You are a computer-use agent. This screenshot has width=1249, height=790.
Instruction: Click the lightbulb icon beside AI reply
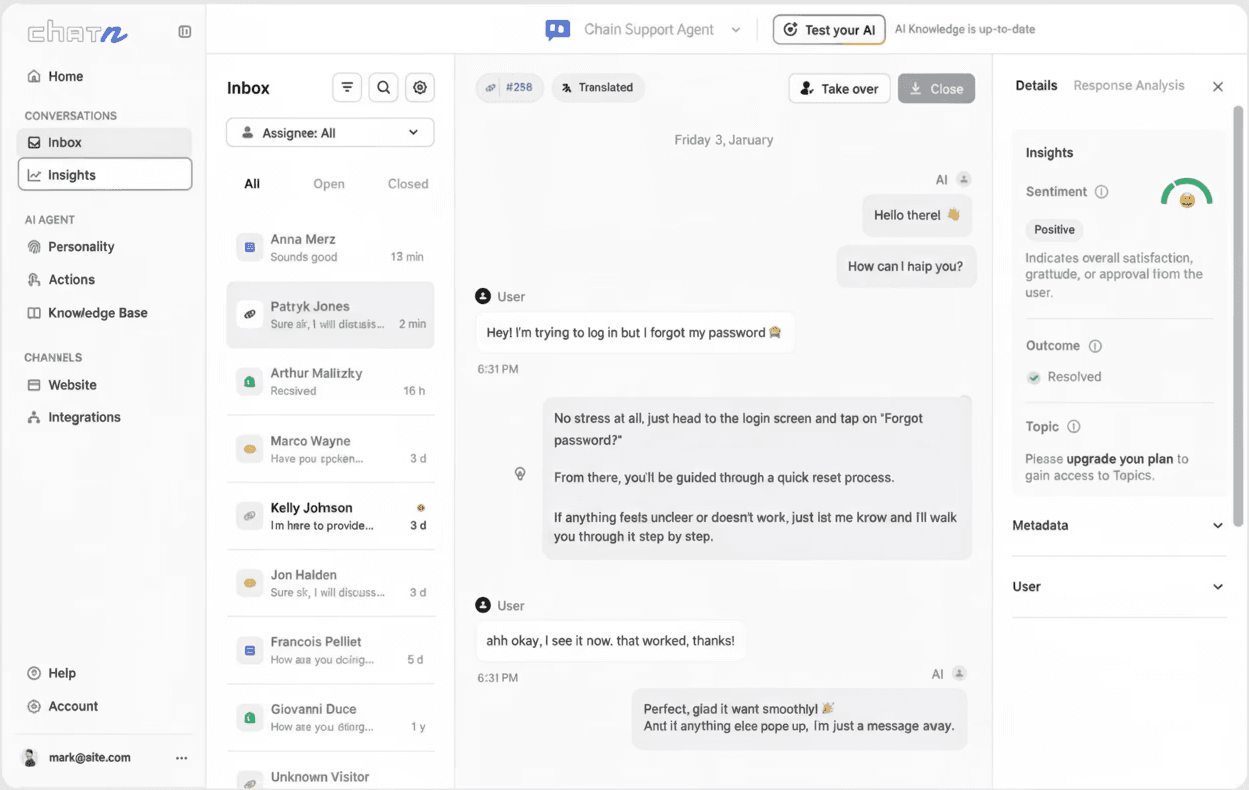(520, 474)
